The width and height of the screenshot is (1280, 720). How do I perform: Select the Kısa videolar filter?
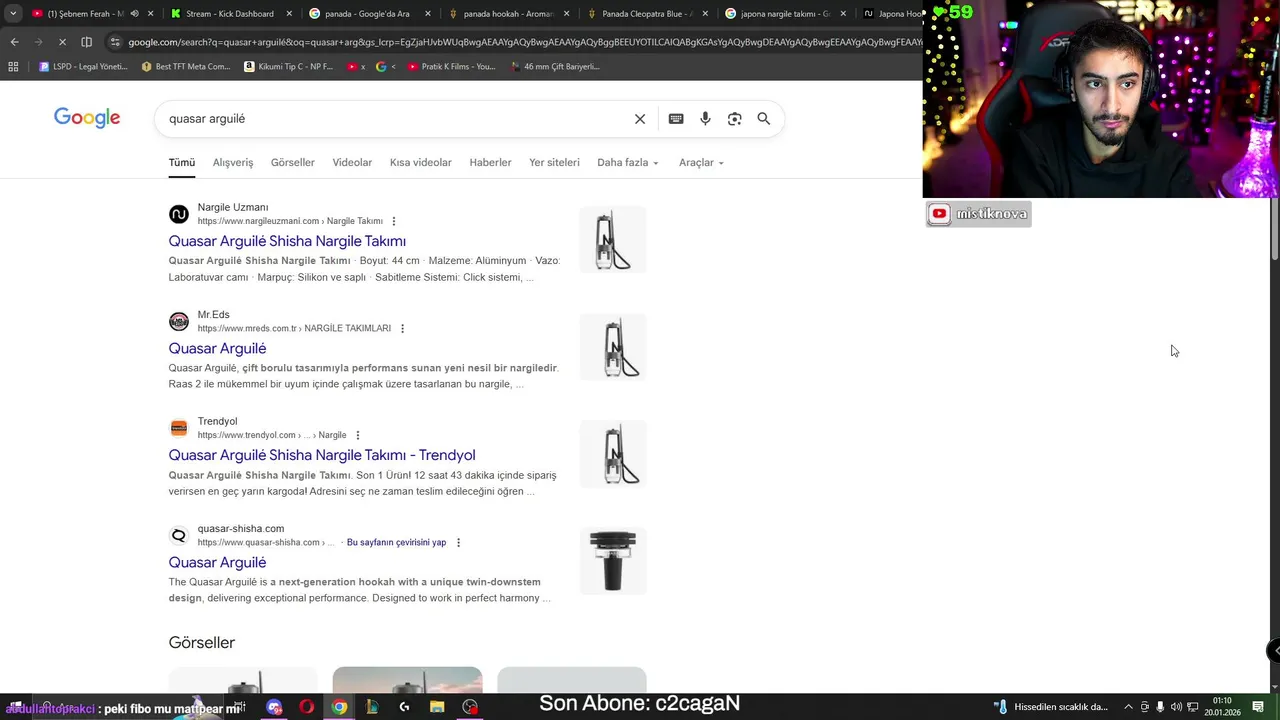click(421, 162)
